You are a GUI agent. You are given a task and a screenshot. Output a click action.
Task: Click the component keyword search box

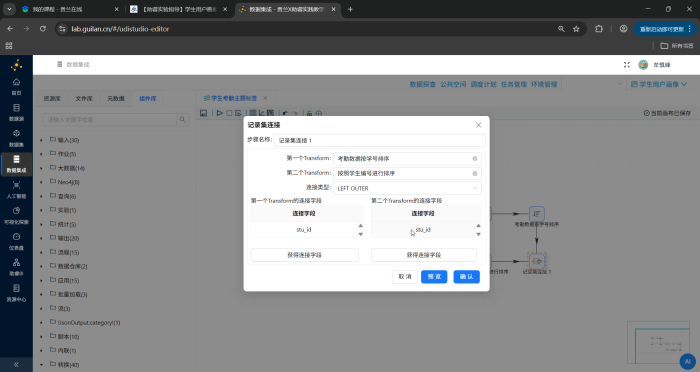[x=109, y=119]
